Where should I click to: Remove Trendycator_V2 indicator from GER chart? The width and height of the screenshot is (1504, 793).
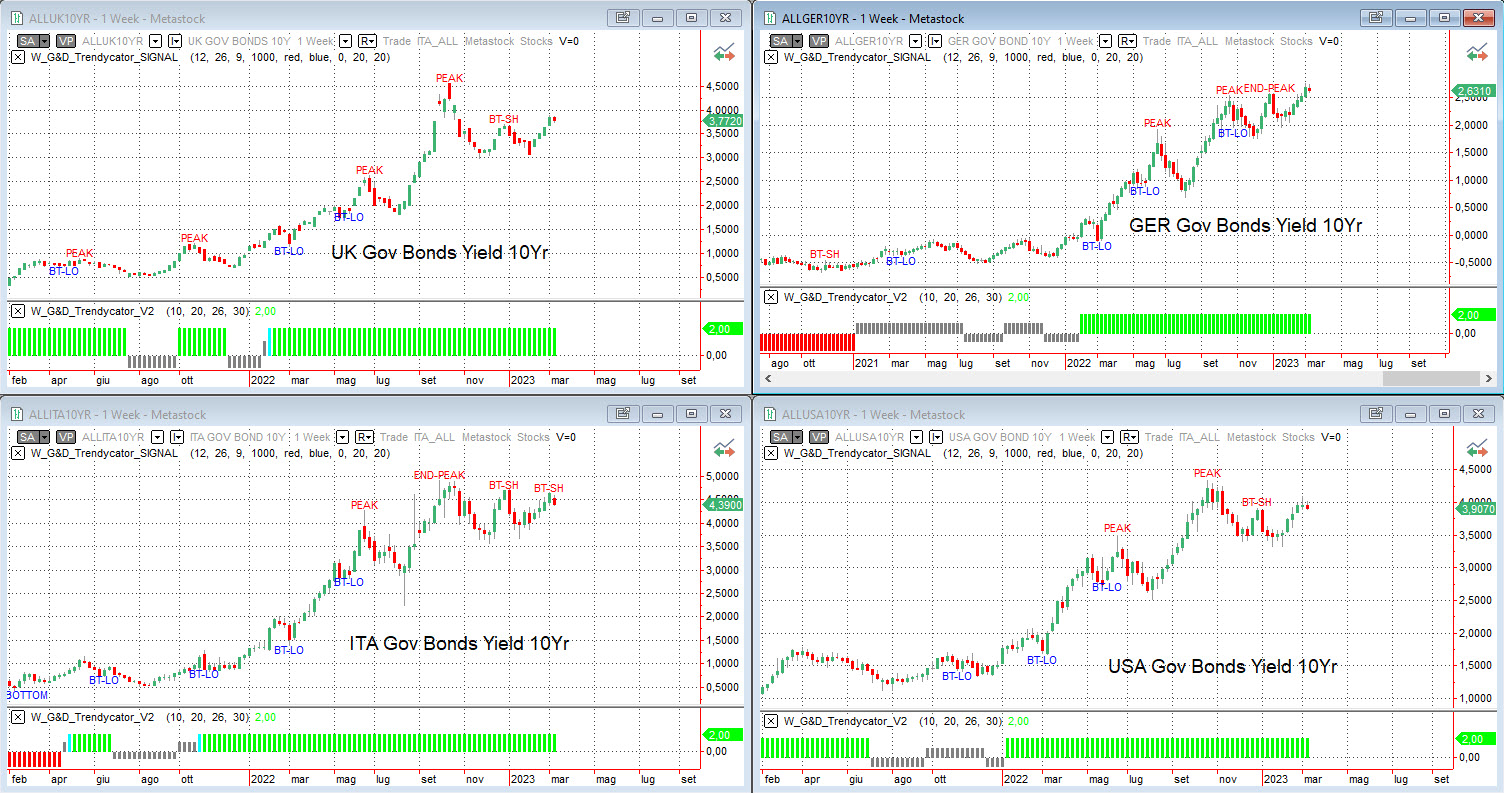[770, 297]
